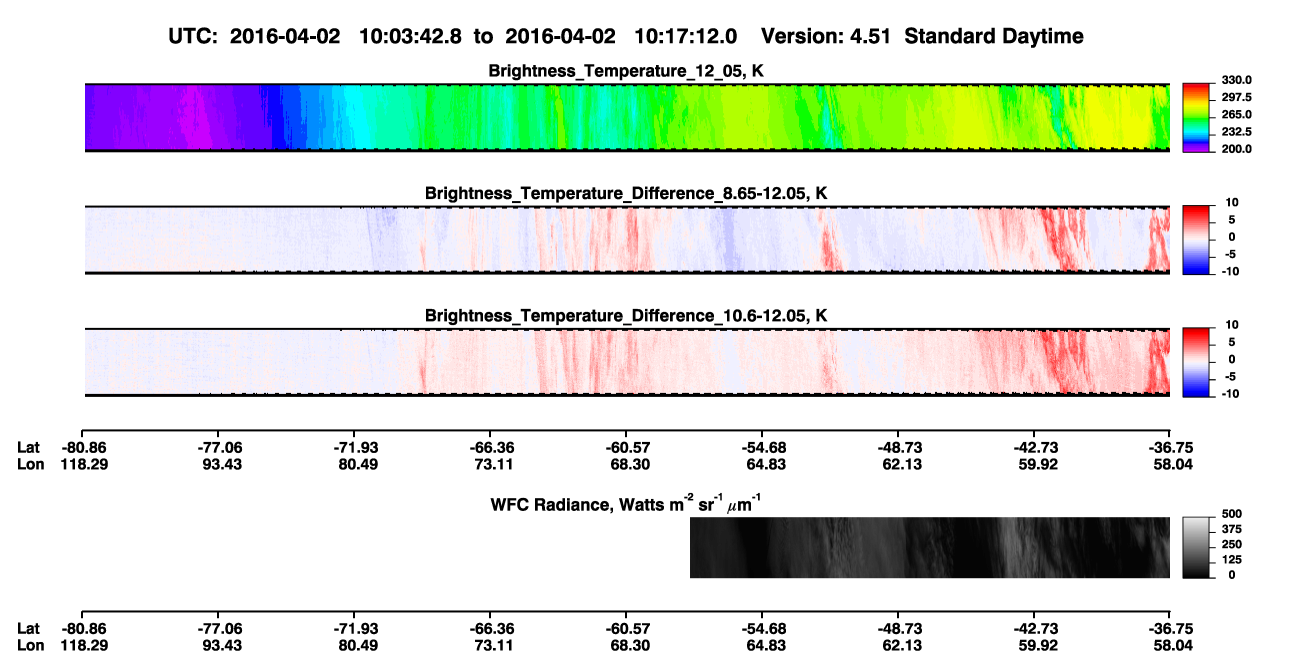Select the title 'Brightness_Temperature_12_05, K'
The height and width of the screenshot is (667, 1300).
click(627, 70)
